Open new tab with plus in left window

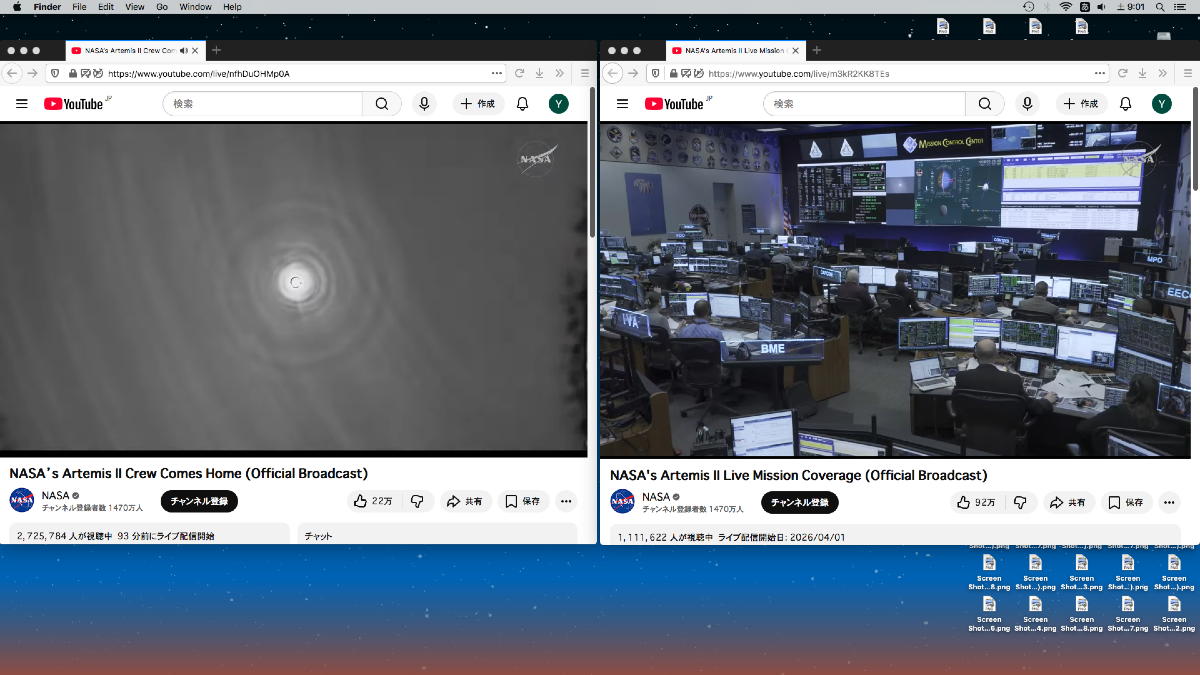point(216,50)
